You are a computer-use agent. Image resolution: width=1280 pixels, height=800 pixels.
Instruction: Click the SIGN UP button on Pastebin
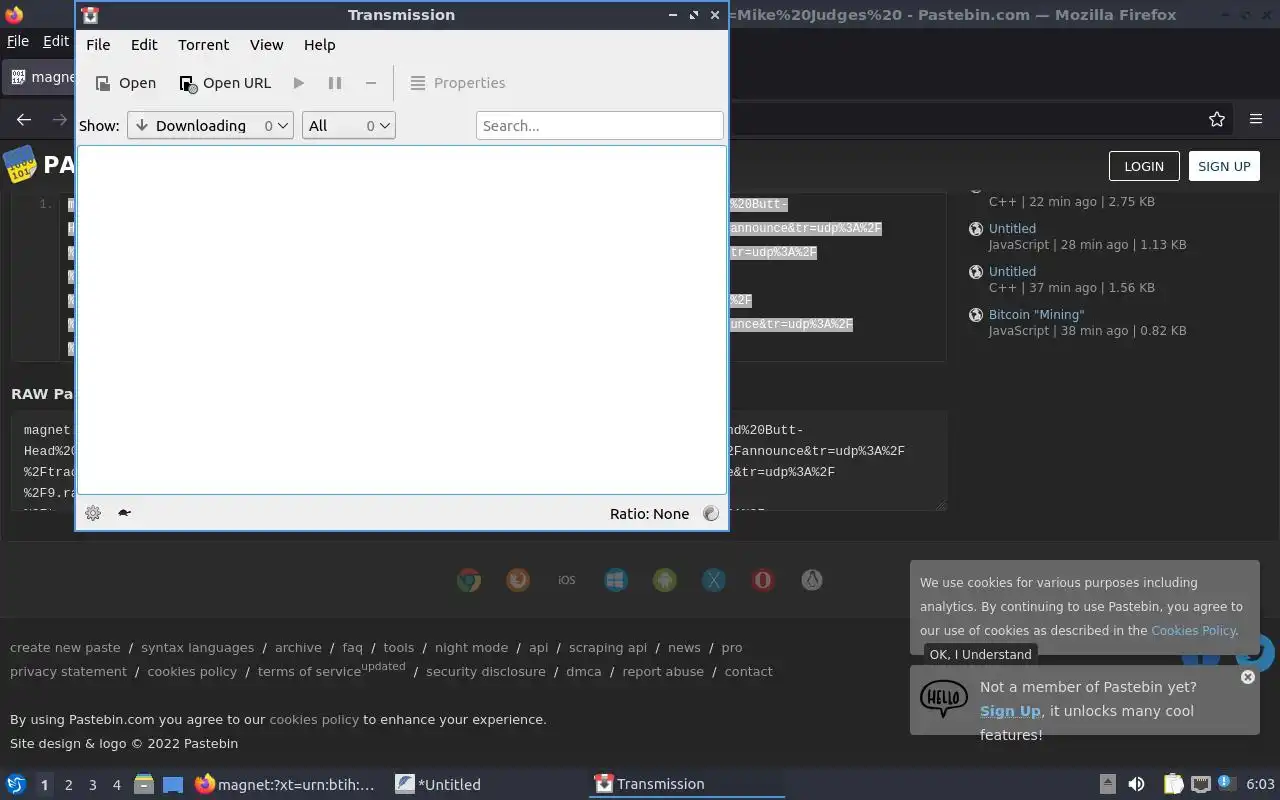pos(1224,166)
